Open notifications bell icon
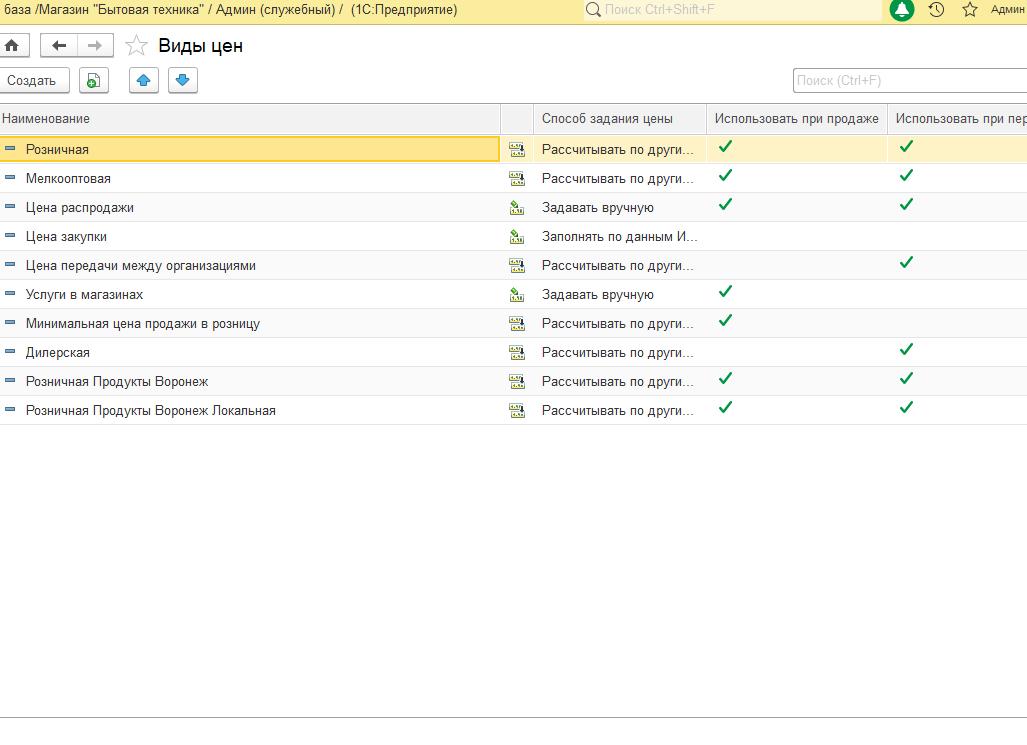 coord(902,10)
